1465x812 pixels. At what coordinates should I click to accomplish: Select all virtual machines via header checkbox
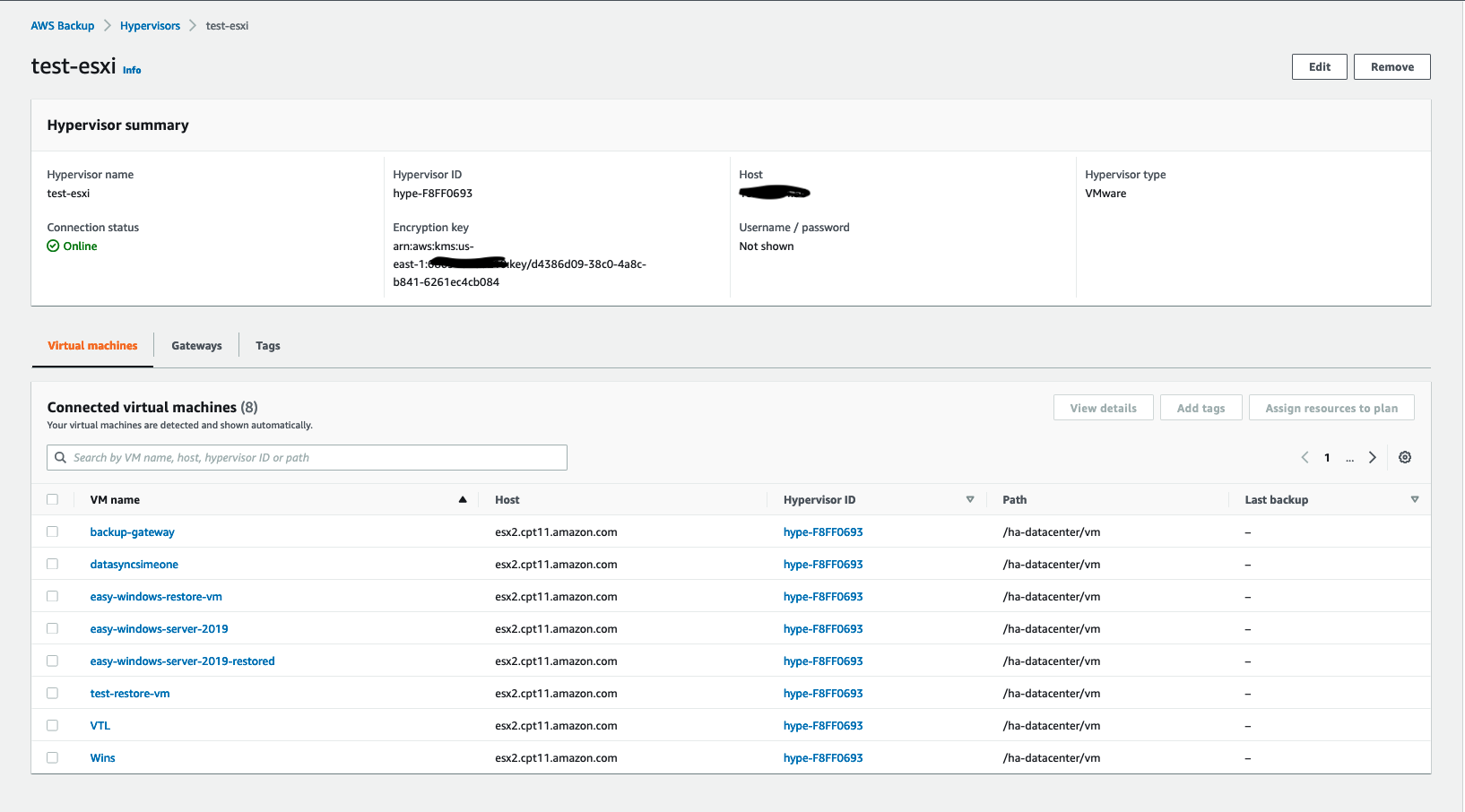click(x=52, y=499)
